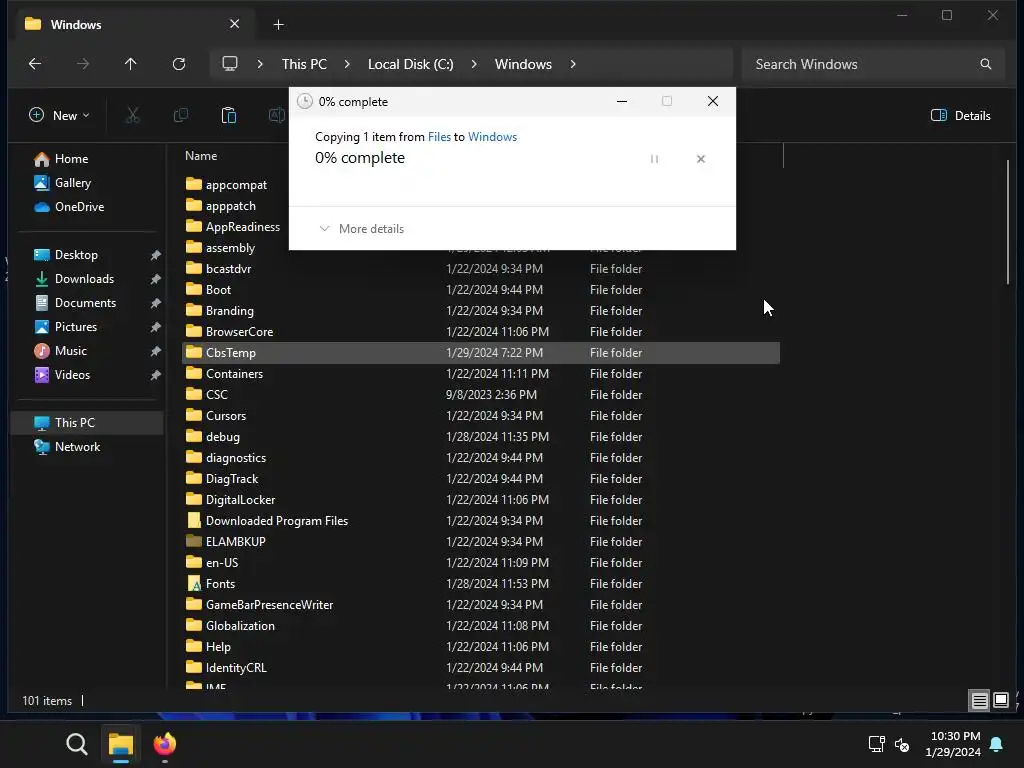Screen dimensions: 1024x768
Task: Expand the chevron after Local Disk (C:)
Action: coord(474,64)
